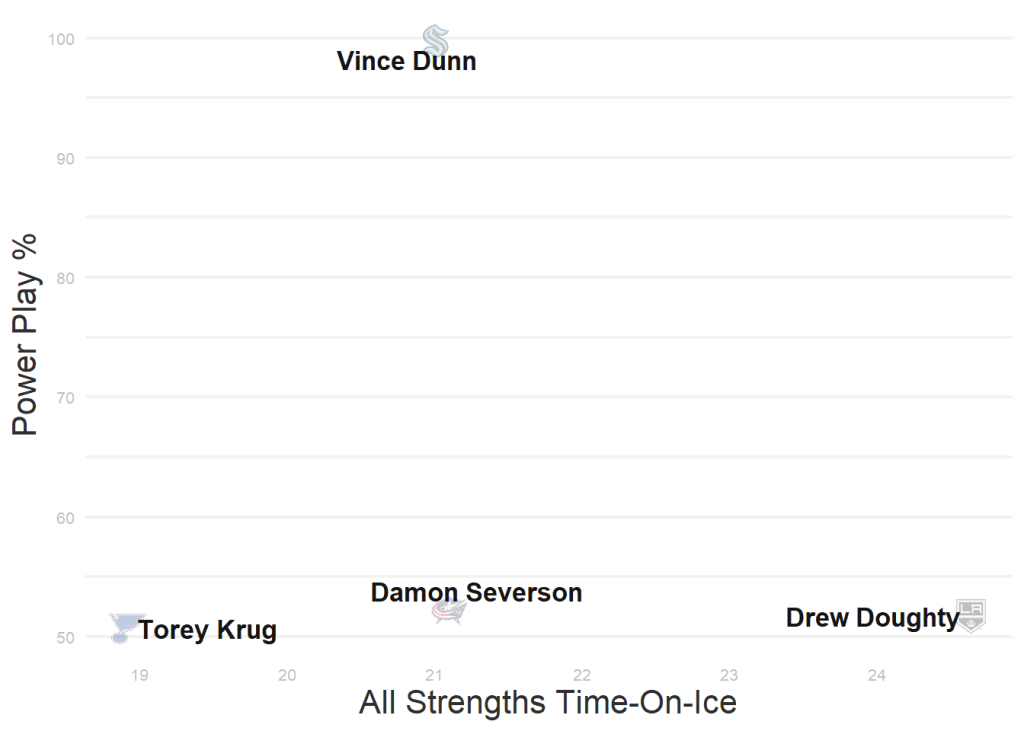This screenshot has height=731, width=1024.
Task: Select the Drew Doughty data label
Action: click(x=872, y=619)
